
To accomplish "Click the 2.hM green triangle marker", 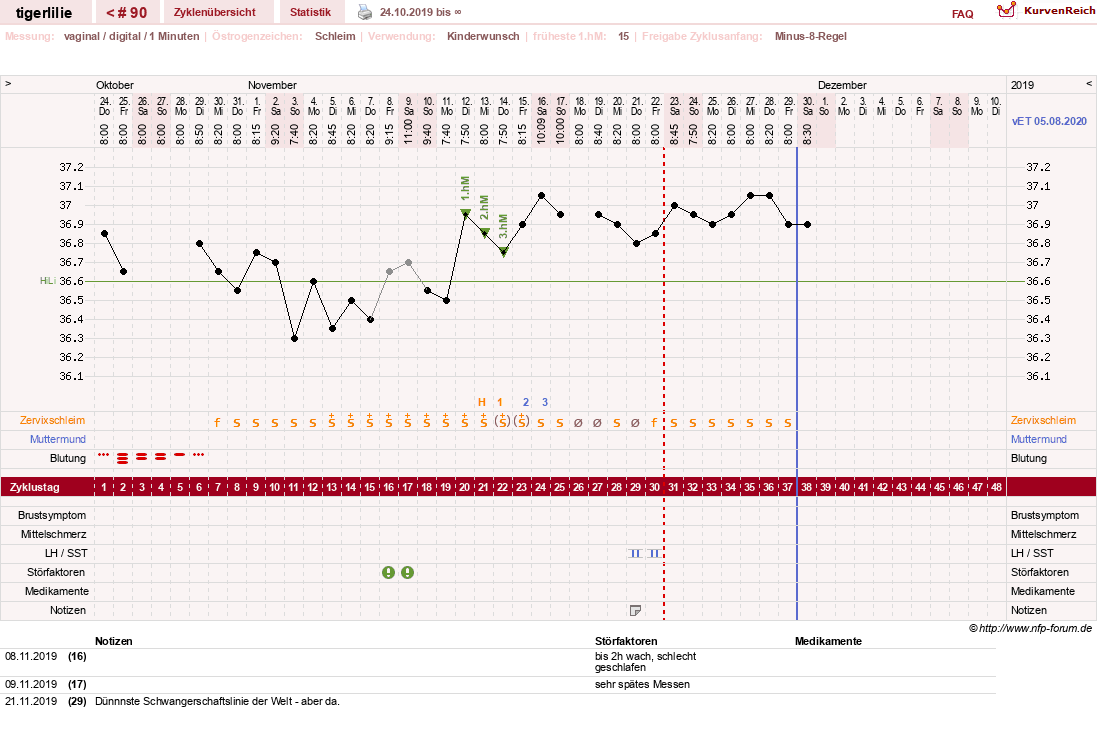I will click(x=485, y=233).
